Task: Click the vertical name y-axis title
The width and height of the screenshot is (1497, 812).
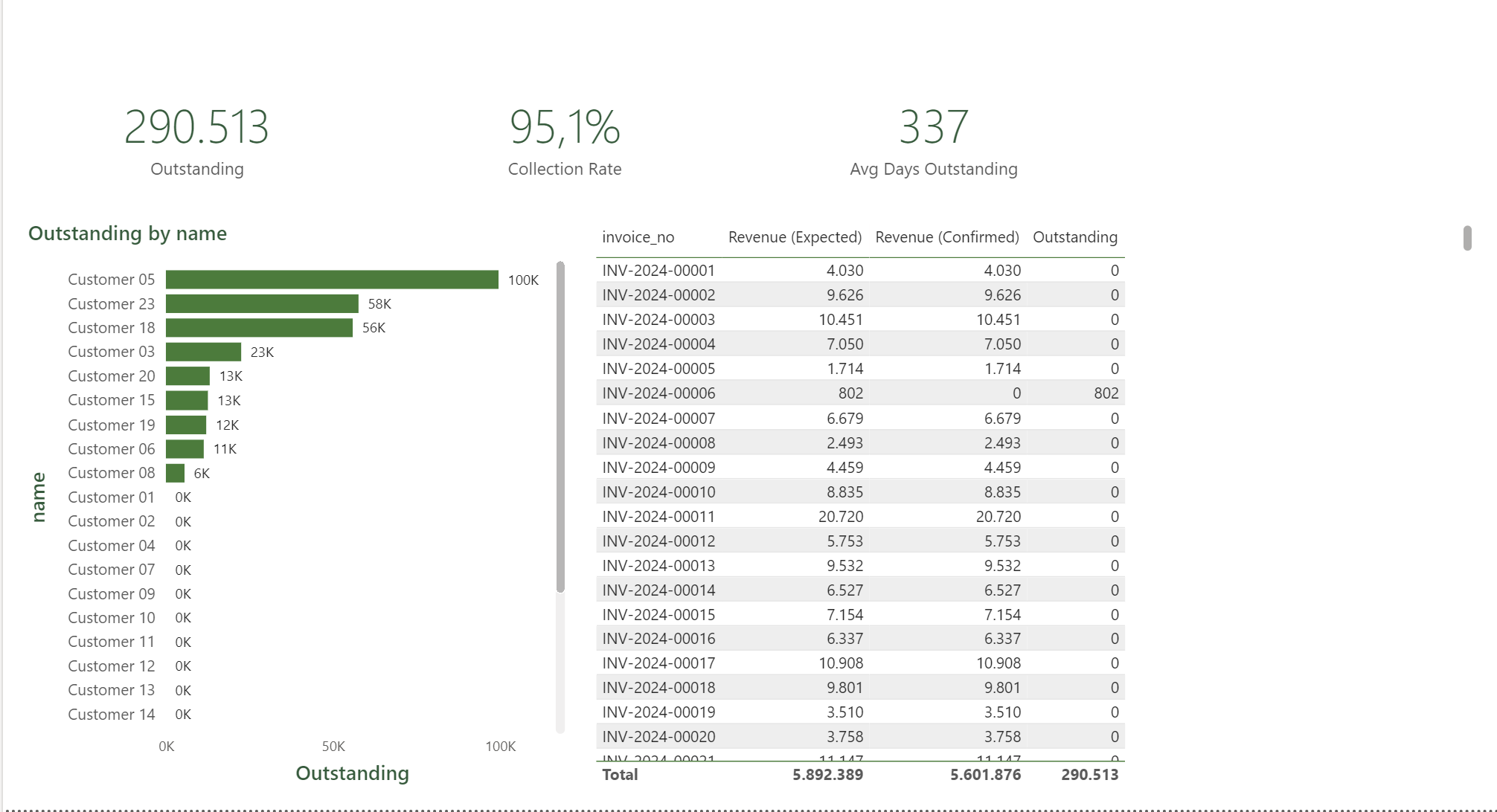Action: coord(39,497)
